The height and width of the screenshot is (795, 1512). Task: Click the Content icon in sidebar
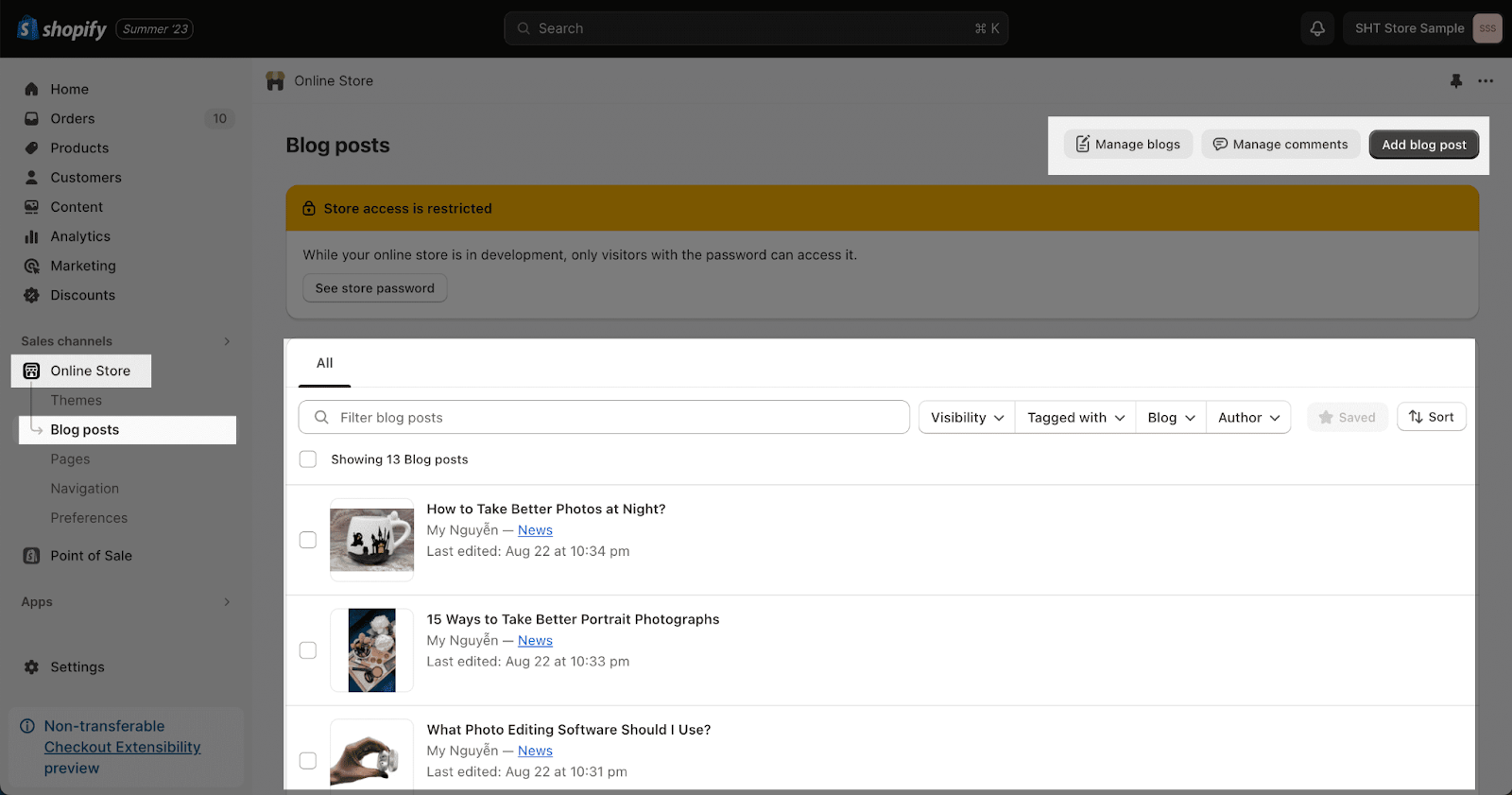tap(31, 206)
